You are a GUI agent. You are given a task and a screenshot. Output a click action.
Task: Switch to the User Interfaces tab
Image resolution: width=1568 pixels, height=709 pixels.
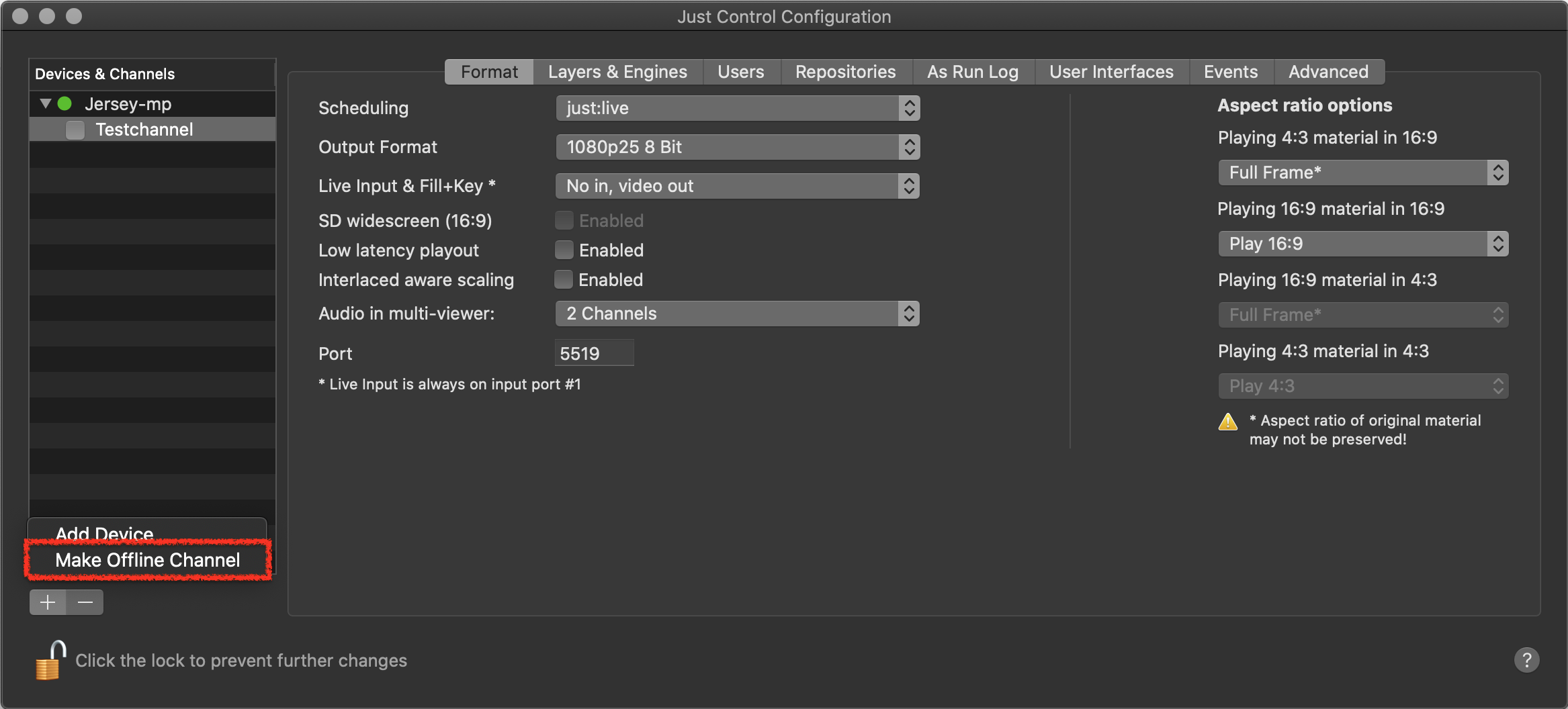click(x=1112, y=72)
